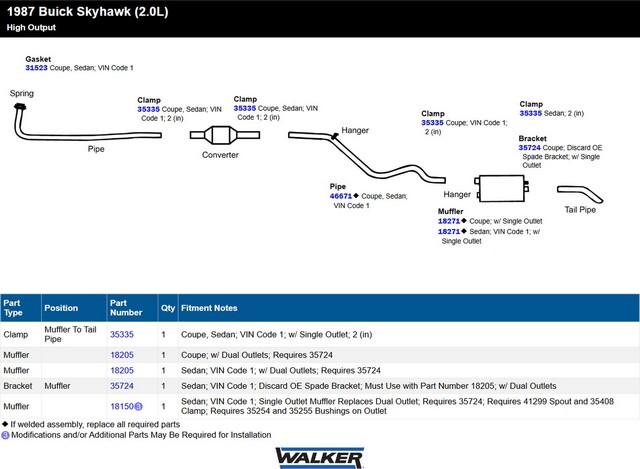This screenshot has height=469, width=640.
Task: Click the circled 3 footnote legend icon
Action: (5, 435)
